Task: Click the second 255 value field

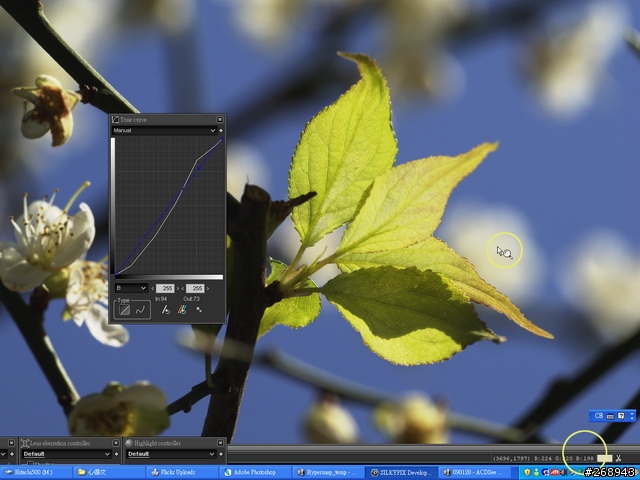Action: pyautogui.click(x=195, y=288)
